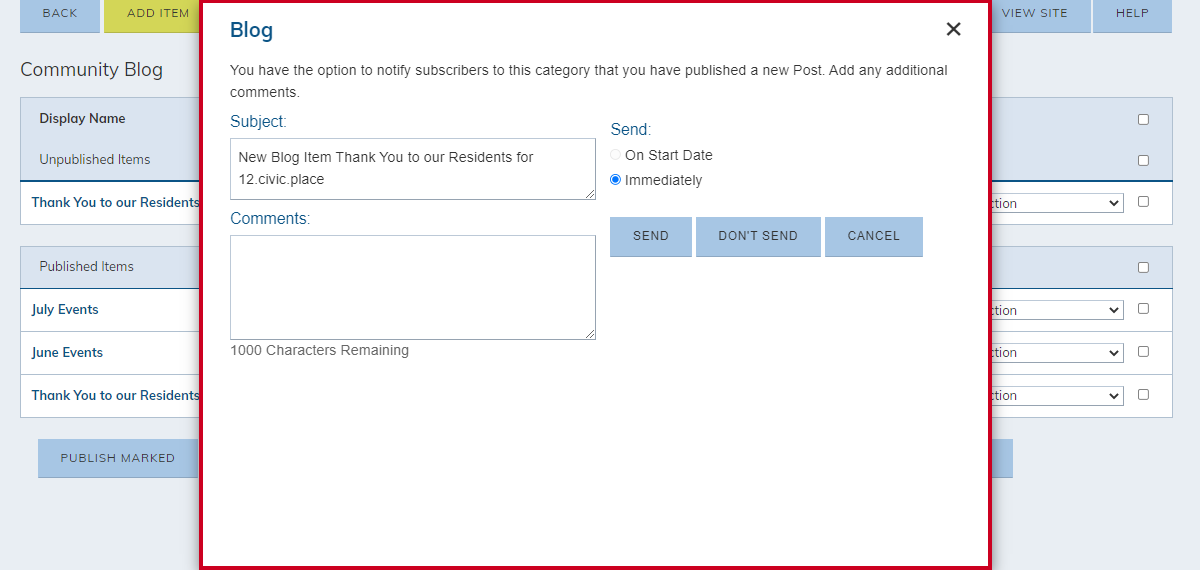Cancel the Blog notification dialog
The image size is (1200, 570).
(874, 237)
